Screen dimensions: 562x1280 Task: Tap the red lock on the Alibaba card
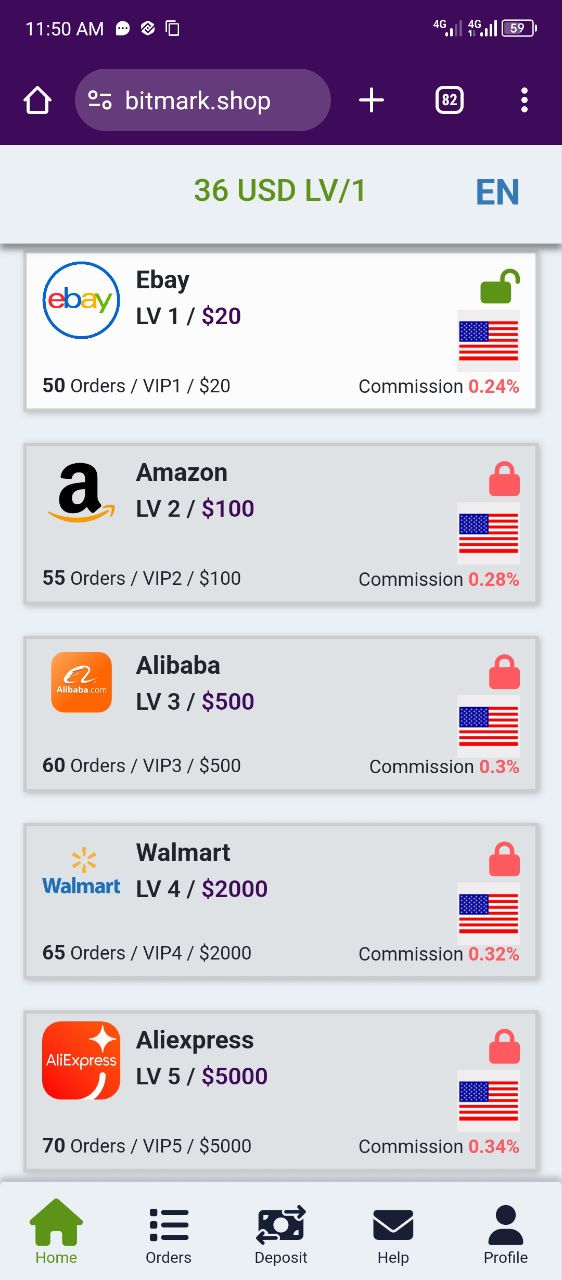pos(504,671)
